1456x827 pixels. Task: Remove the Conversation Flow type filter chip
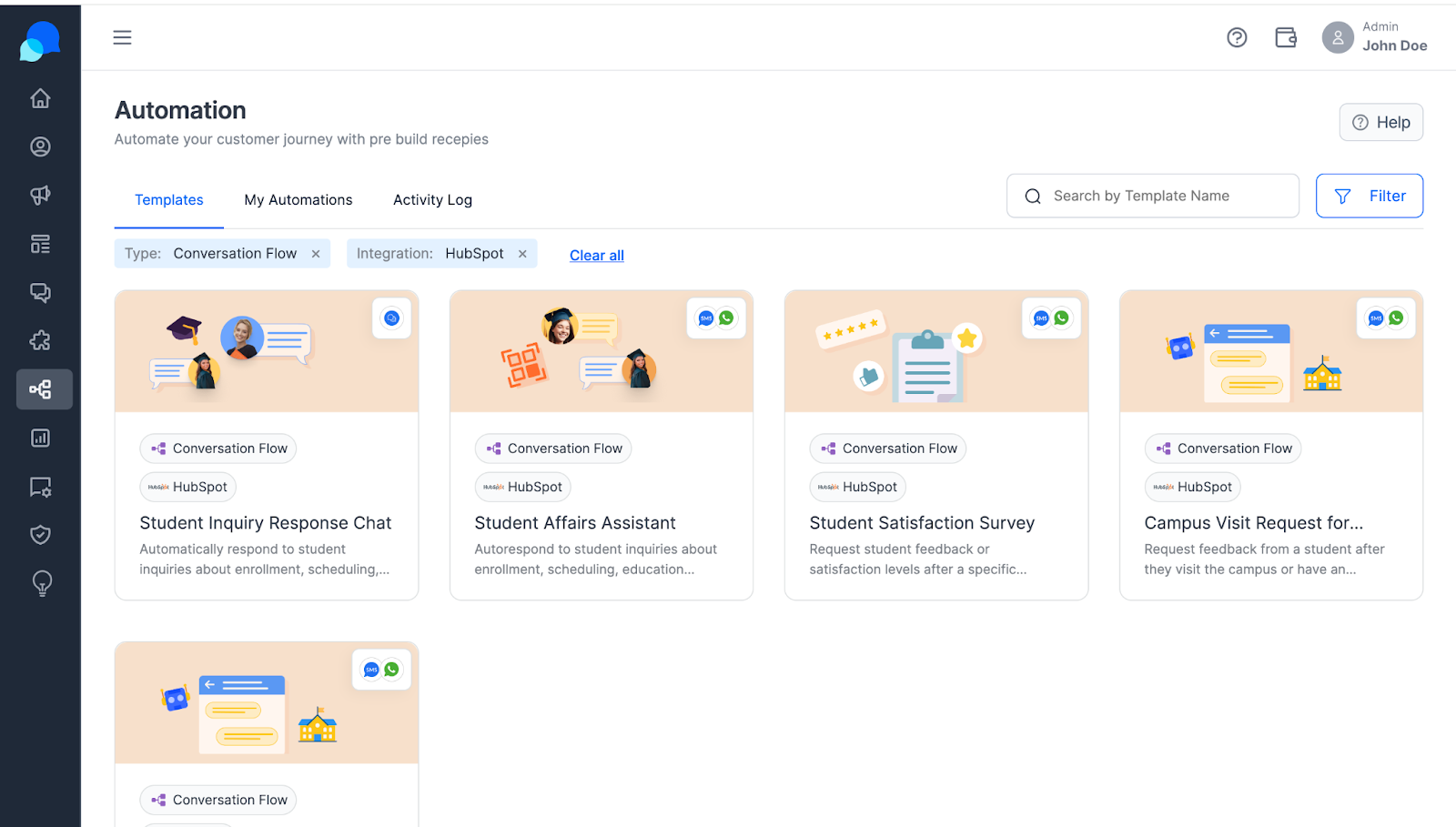click(x=316, y=254)
